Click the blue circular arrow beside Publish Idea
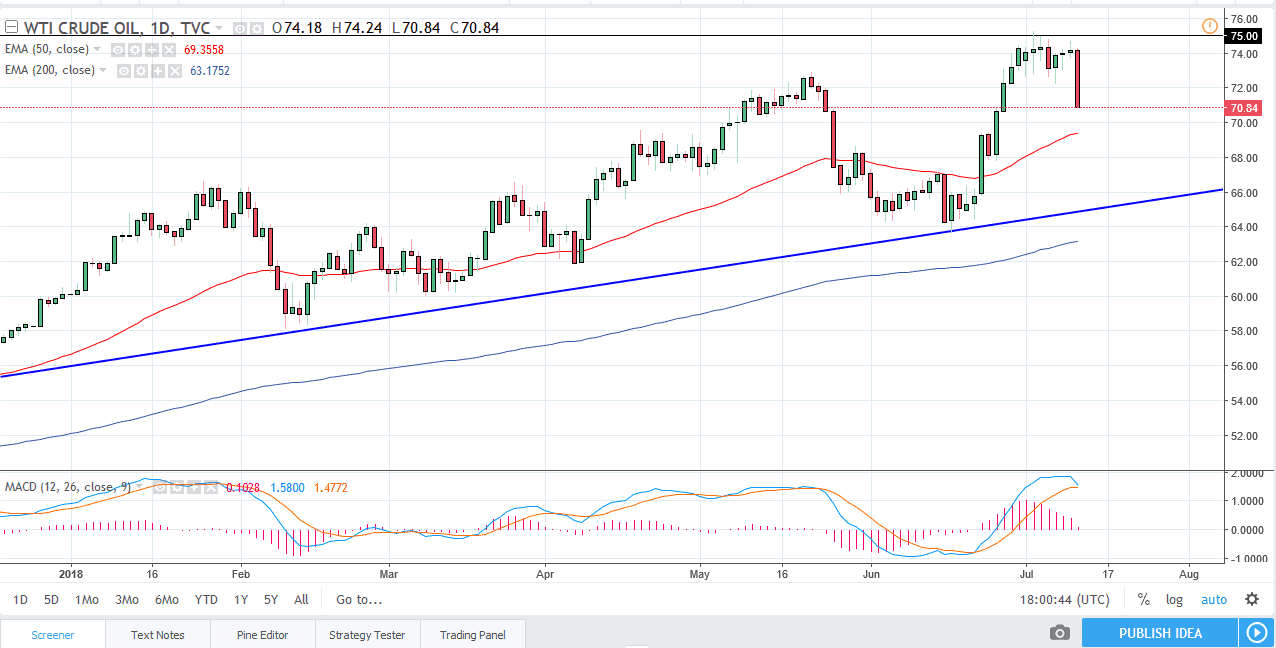The height and width of the screenshot is (648, 1276). pyautogui.click(x=1257, y=632)
